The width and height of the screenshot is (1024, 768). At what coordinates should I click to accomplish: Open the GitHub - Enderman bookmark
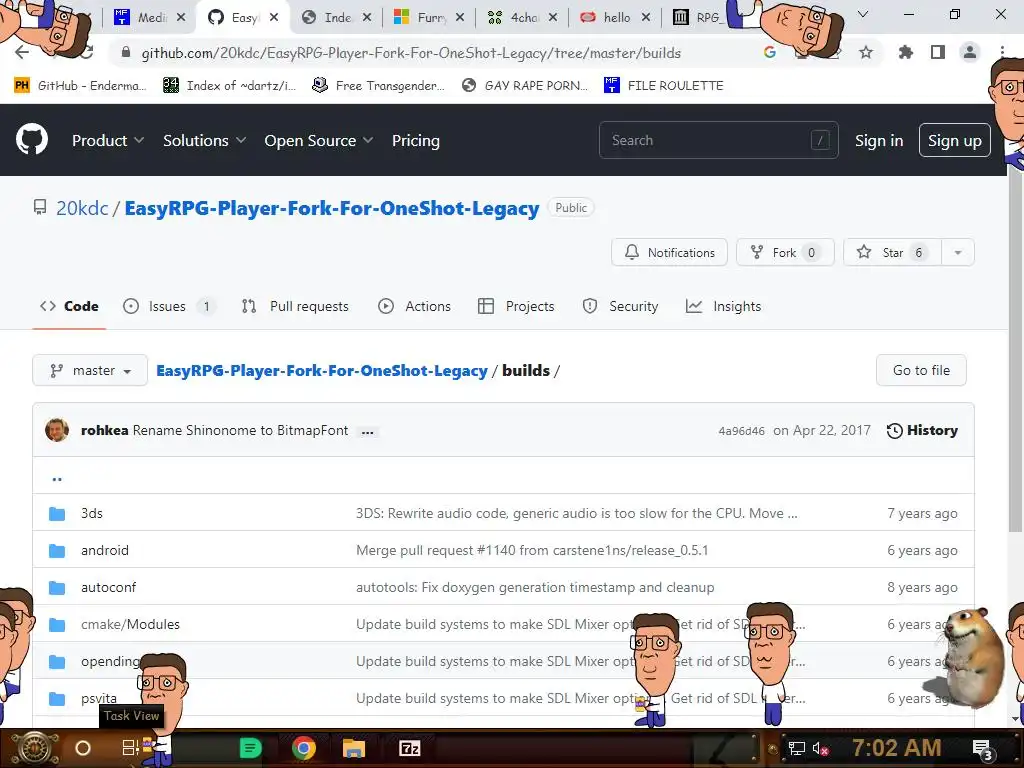pos(80,86)
